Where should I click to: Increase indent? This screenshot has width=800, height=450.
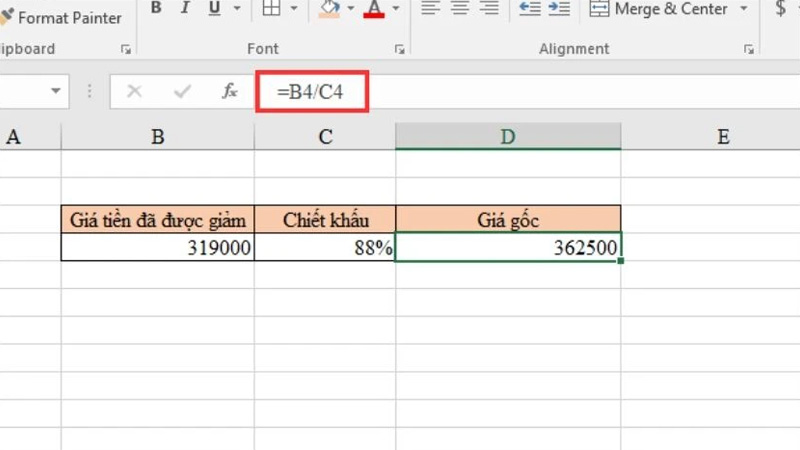tap(559, 8)
